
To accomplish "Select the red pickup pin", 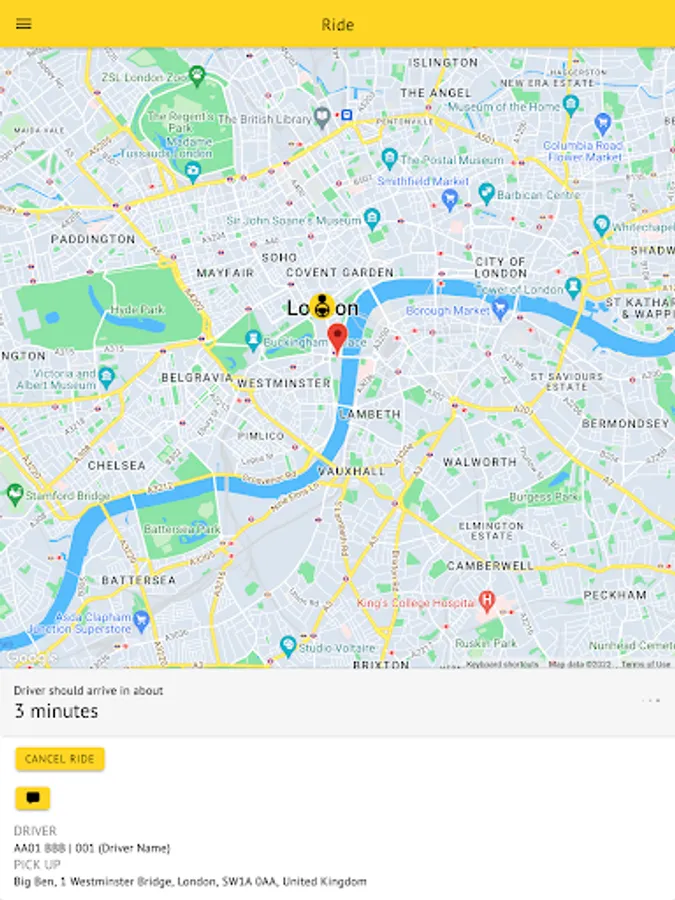I will coord(338,339).
